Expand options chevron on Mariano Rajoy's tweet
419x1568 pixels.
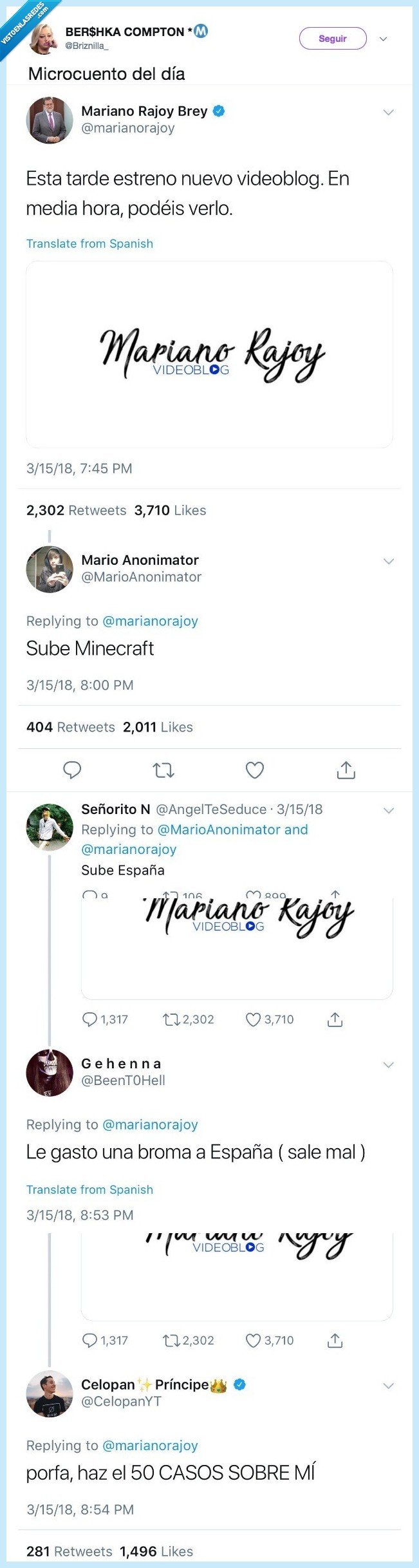point(388,113)
